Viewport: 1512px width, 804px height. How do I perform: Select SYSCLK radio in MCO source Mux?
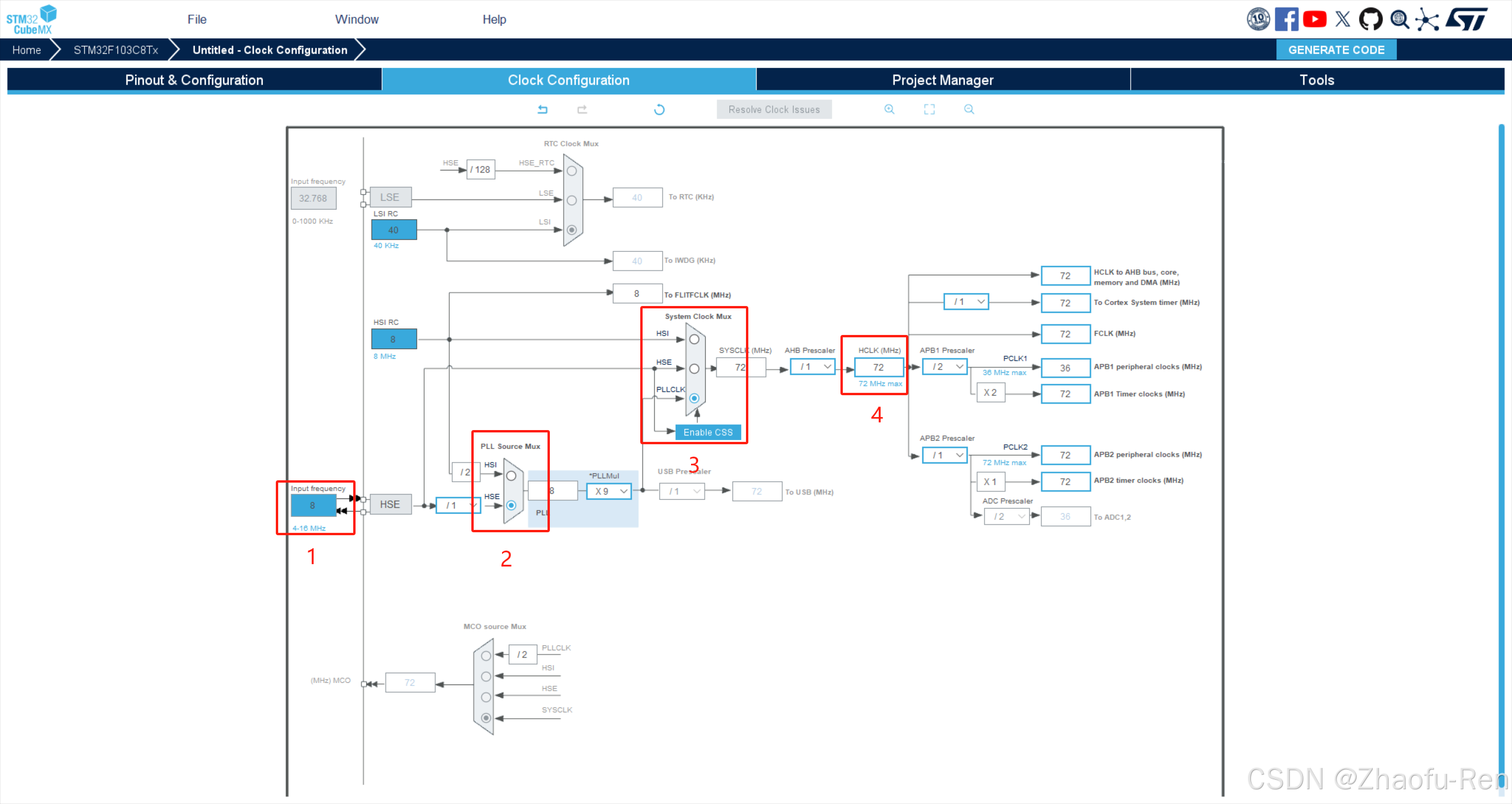[x=486, y=718]
